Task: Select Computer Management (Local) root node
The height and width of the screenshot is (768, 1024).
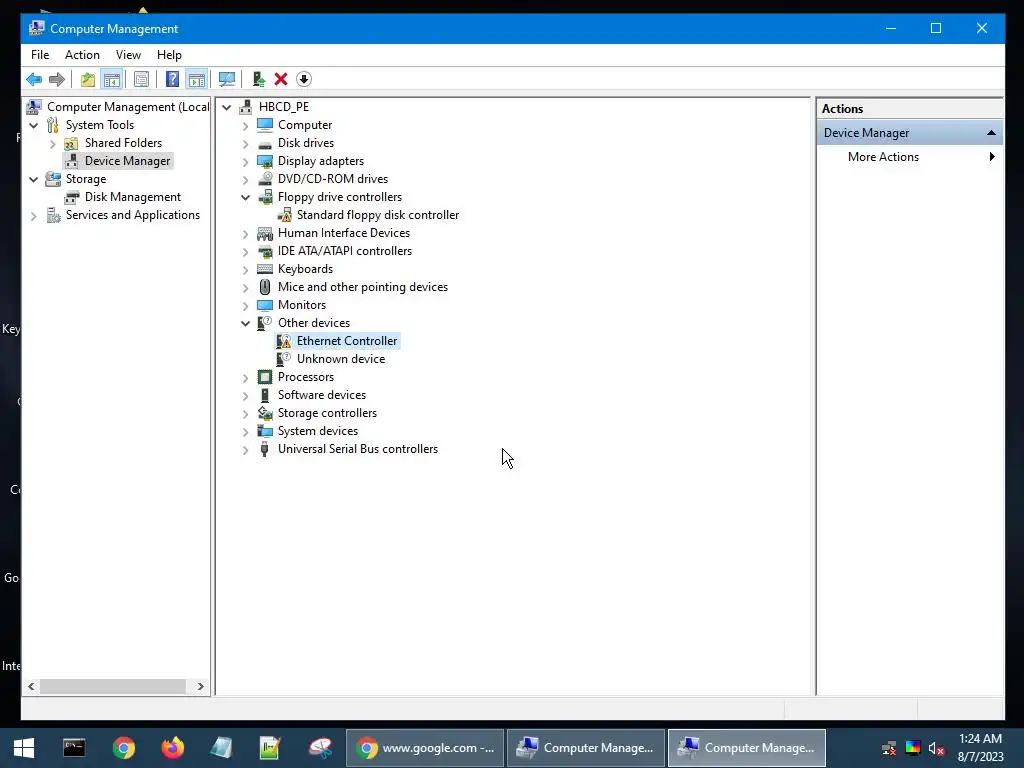Action: pos(128,106)
